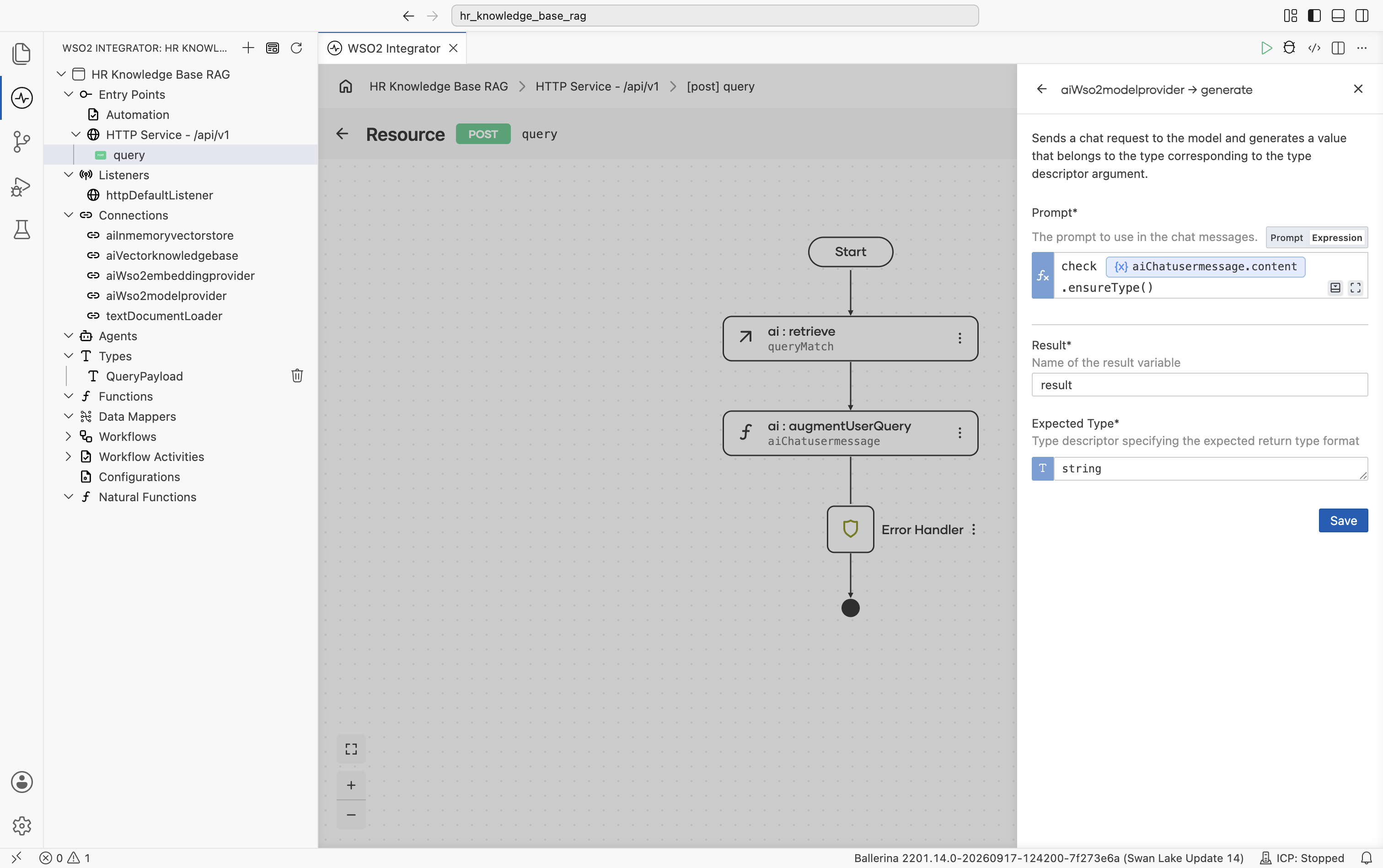Screen dimensions: 1383x868
Task: Open Run and Debug view
Action: coord(21,187)
